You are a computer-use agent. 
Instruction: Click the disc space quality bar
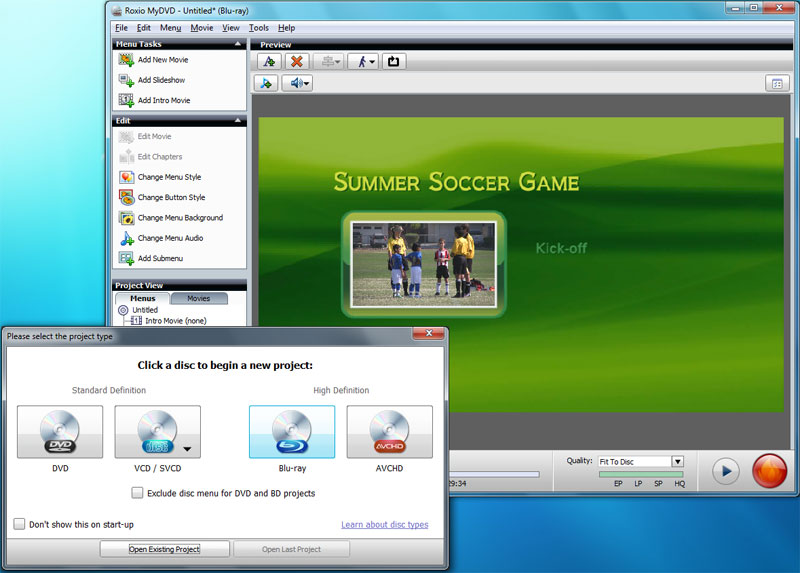click(x=641, y=474)
